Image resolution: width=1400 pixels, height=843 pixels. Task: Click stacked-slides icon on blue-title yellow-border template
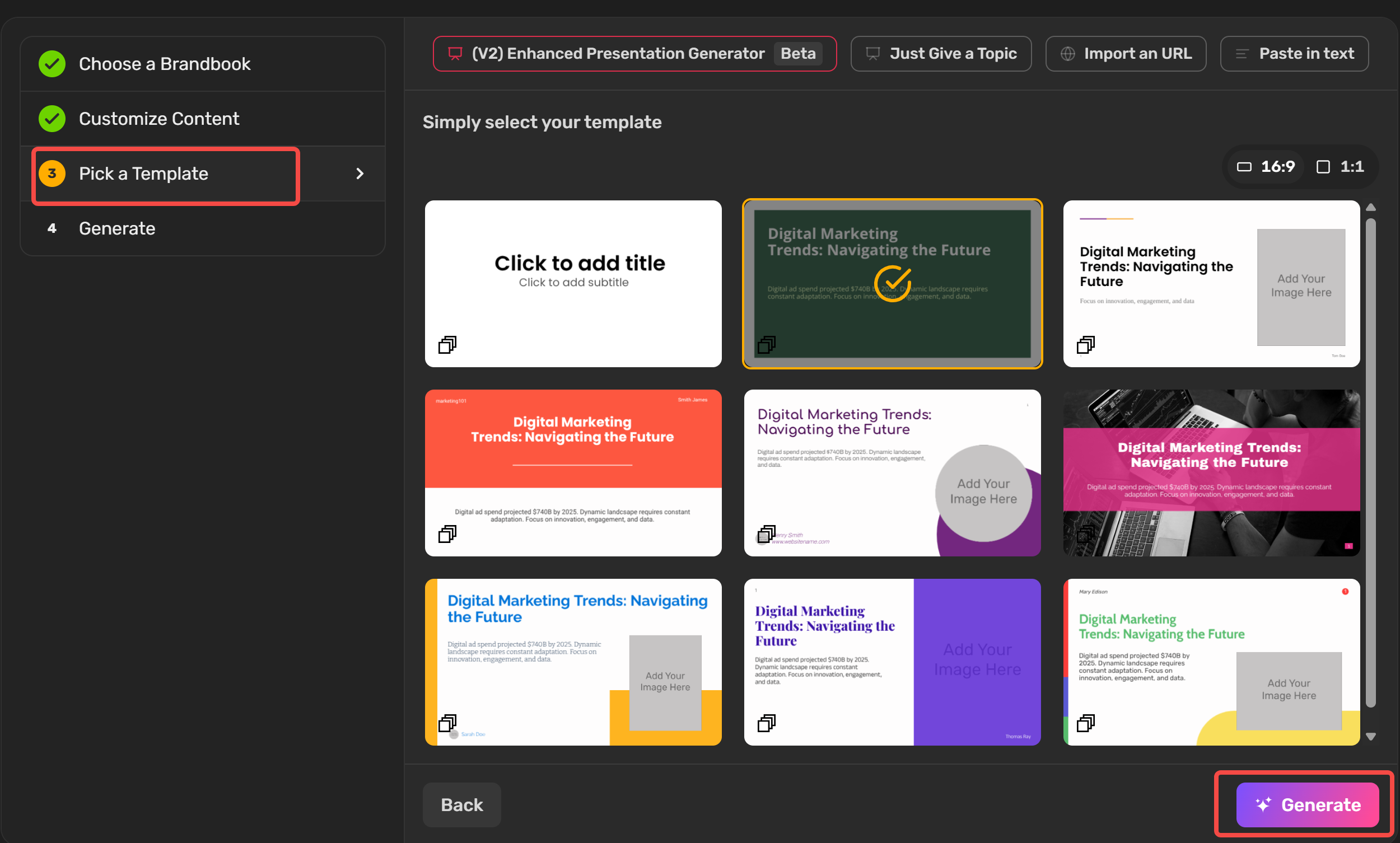coord(447,723)
